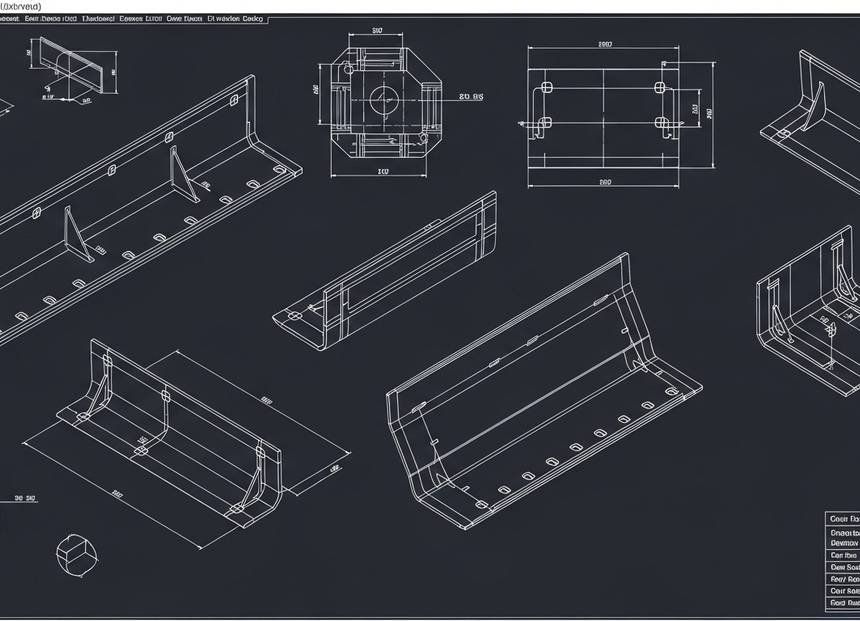The width and height of the screenshot is (860, 621).
Task: Select the dimensioned bracket with corner gussets
Action: click(x=180, y=430)
